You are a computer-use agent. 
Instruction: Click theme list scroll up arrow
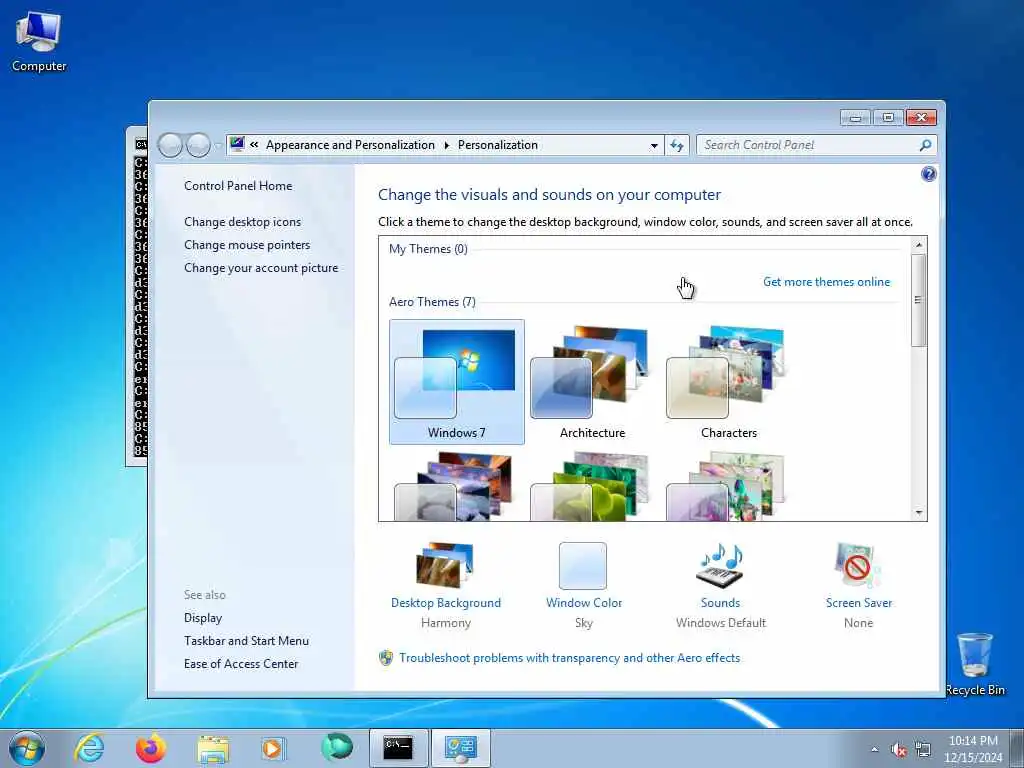919,245
